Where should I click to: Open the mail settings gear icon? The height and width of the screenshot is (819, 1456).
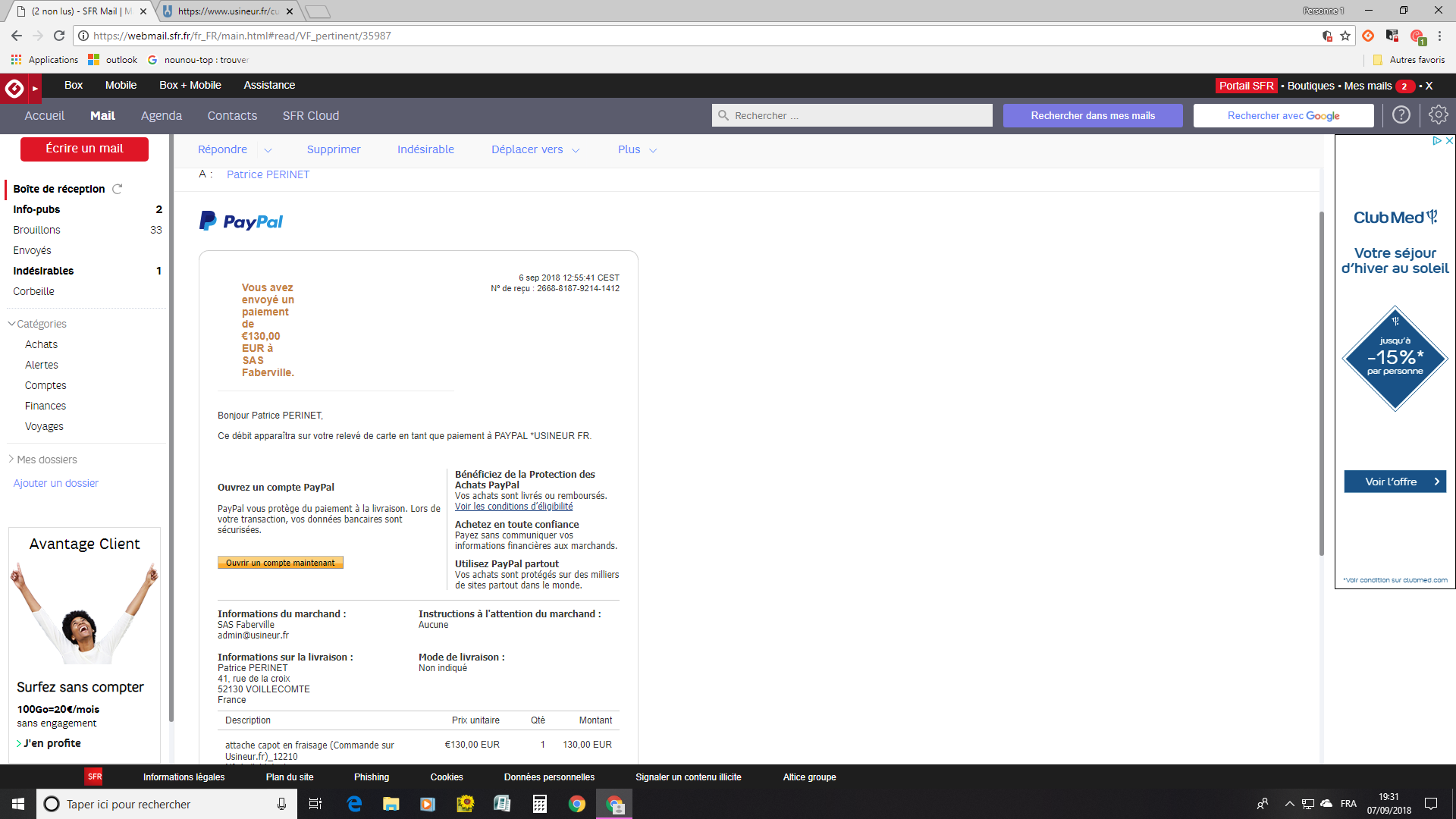[1438, 115]
